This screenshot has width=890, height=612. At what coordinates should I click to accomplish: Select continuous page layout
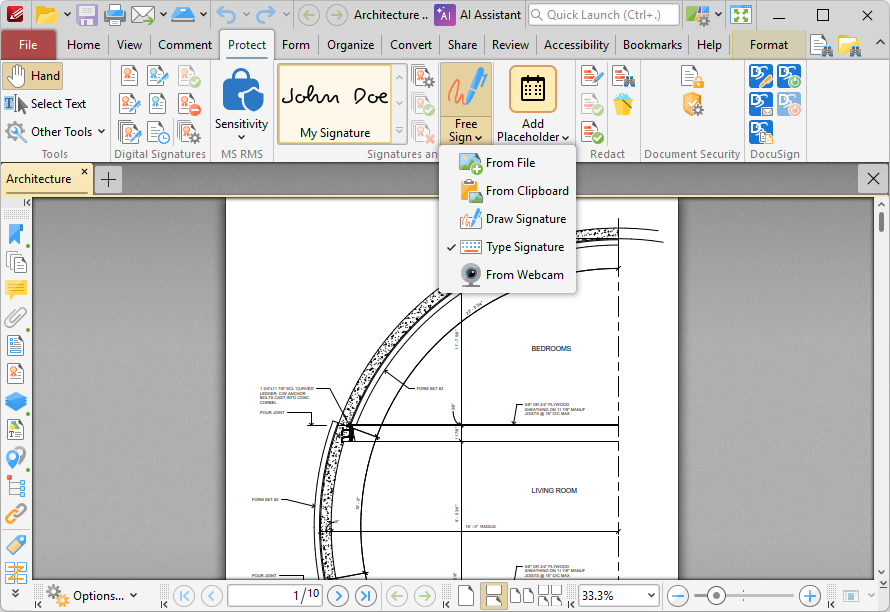(x=493, y=596)
